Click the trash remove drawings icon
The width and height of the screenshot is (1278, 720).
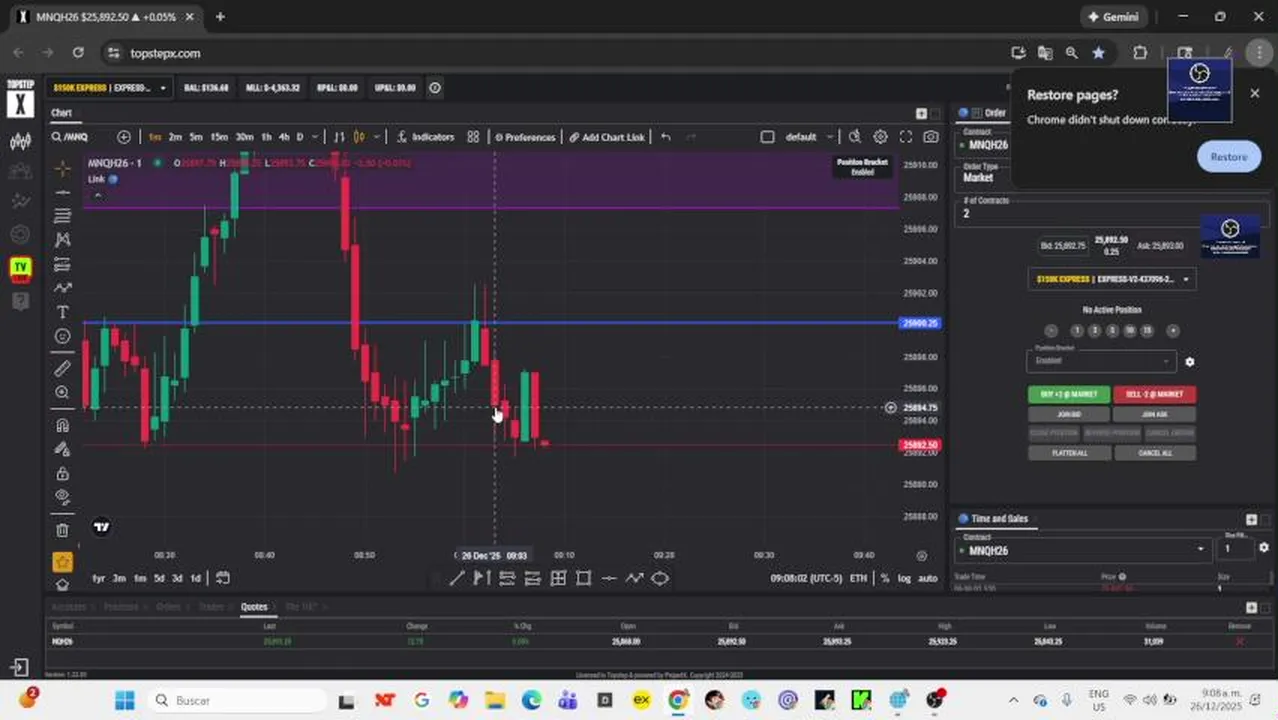pos(62,530)
